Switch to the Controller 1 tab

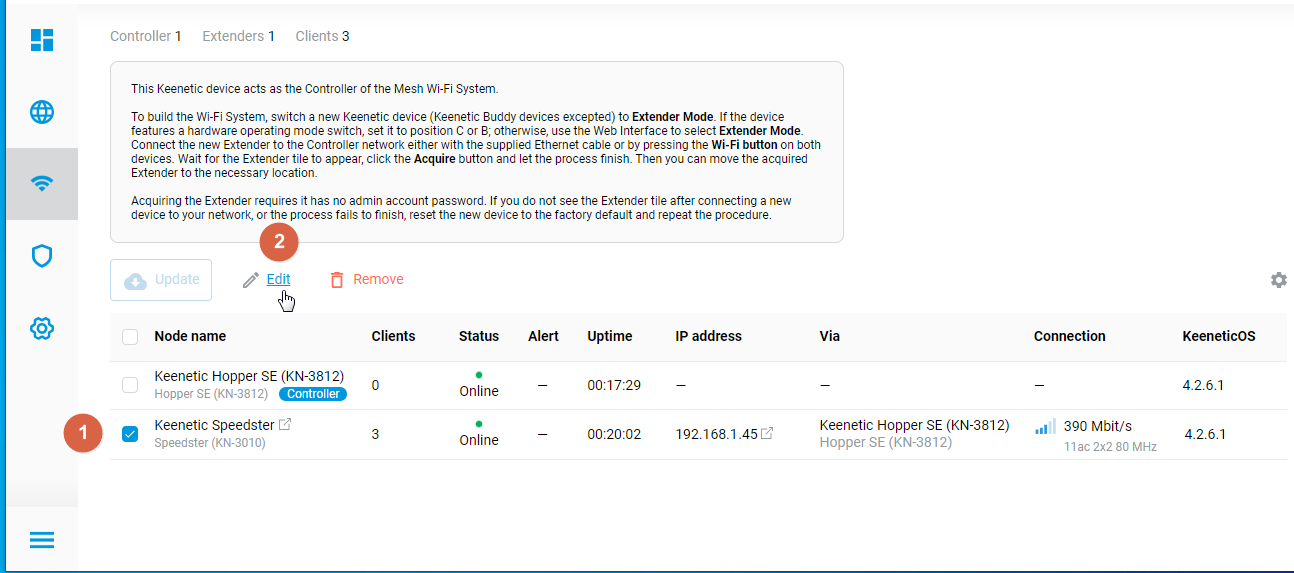[x=146, y=36]
